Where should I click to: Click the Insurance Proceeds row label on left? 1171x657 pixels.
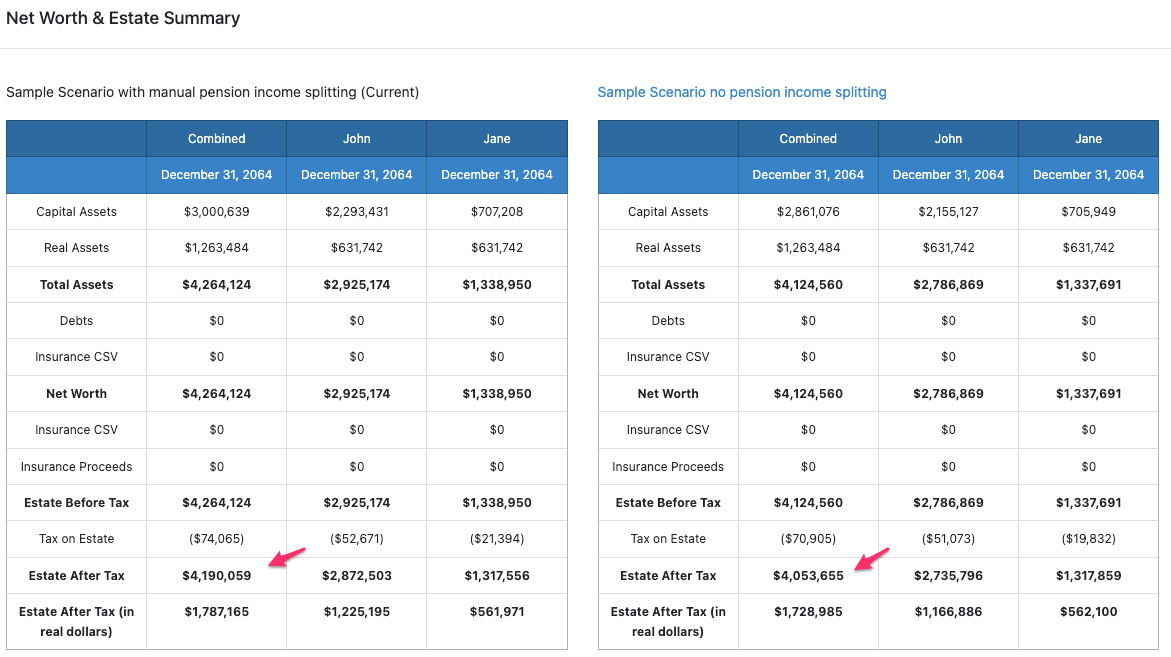click(76, 466)
